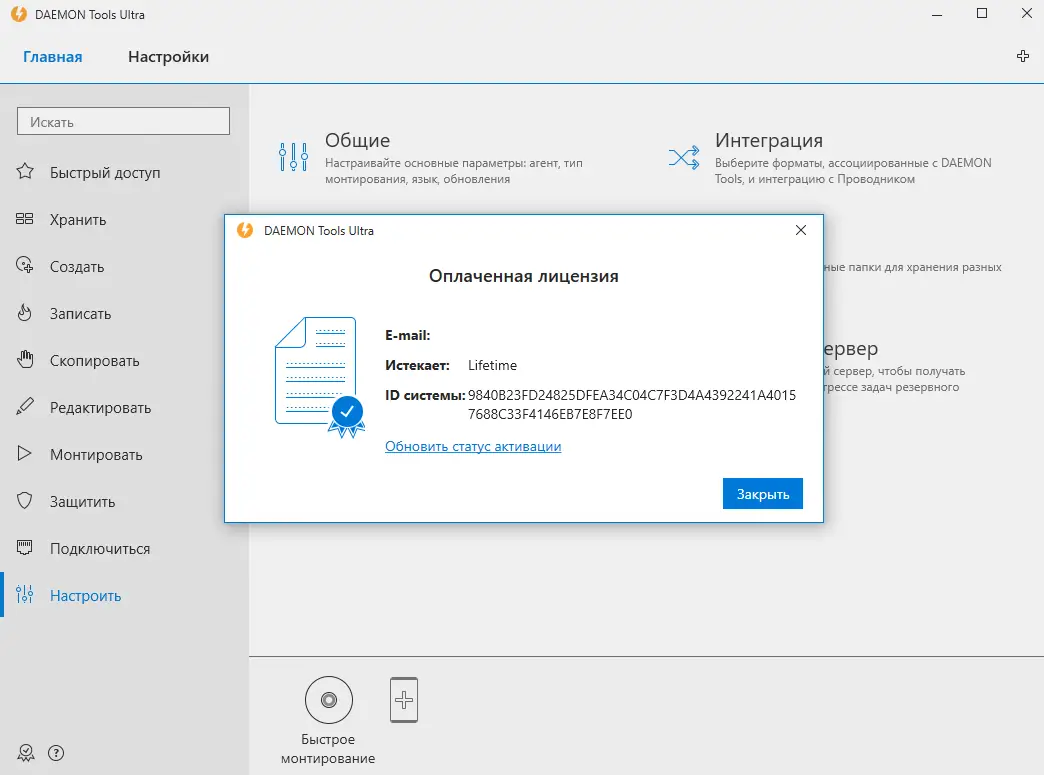Click the Quick Access star icon

[x=25, y=172]
